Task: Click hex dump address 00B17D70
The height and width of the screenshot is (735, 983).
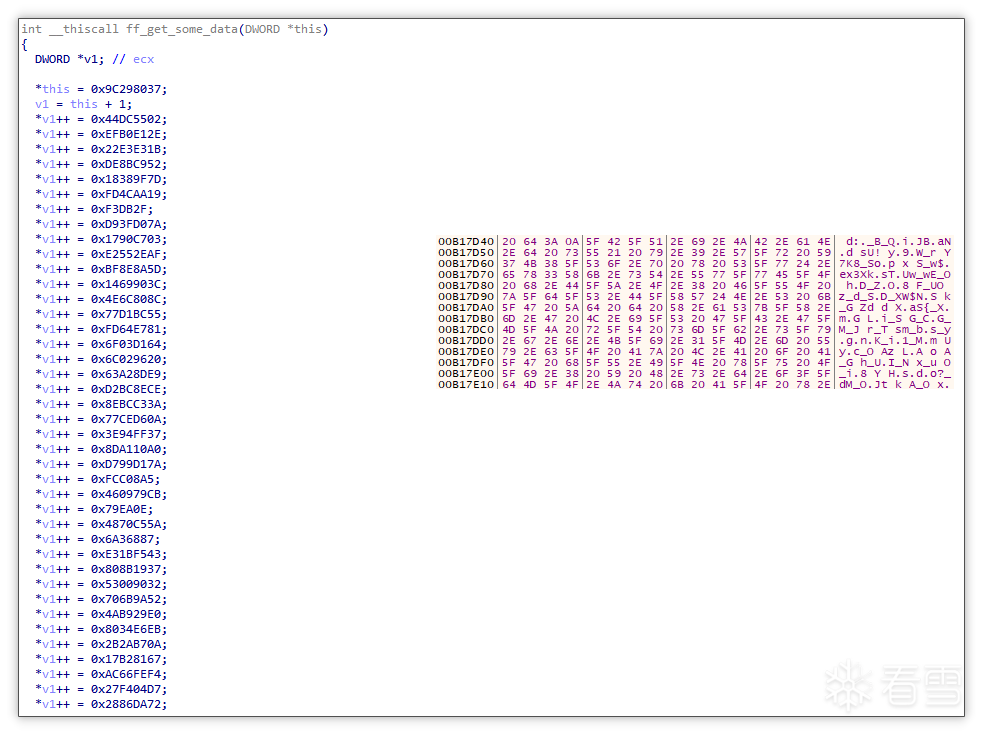Action: pyautogui.click(x=466, y=275)
